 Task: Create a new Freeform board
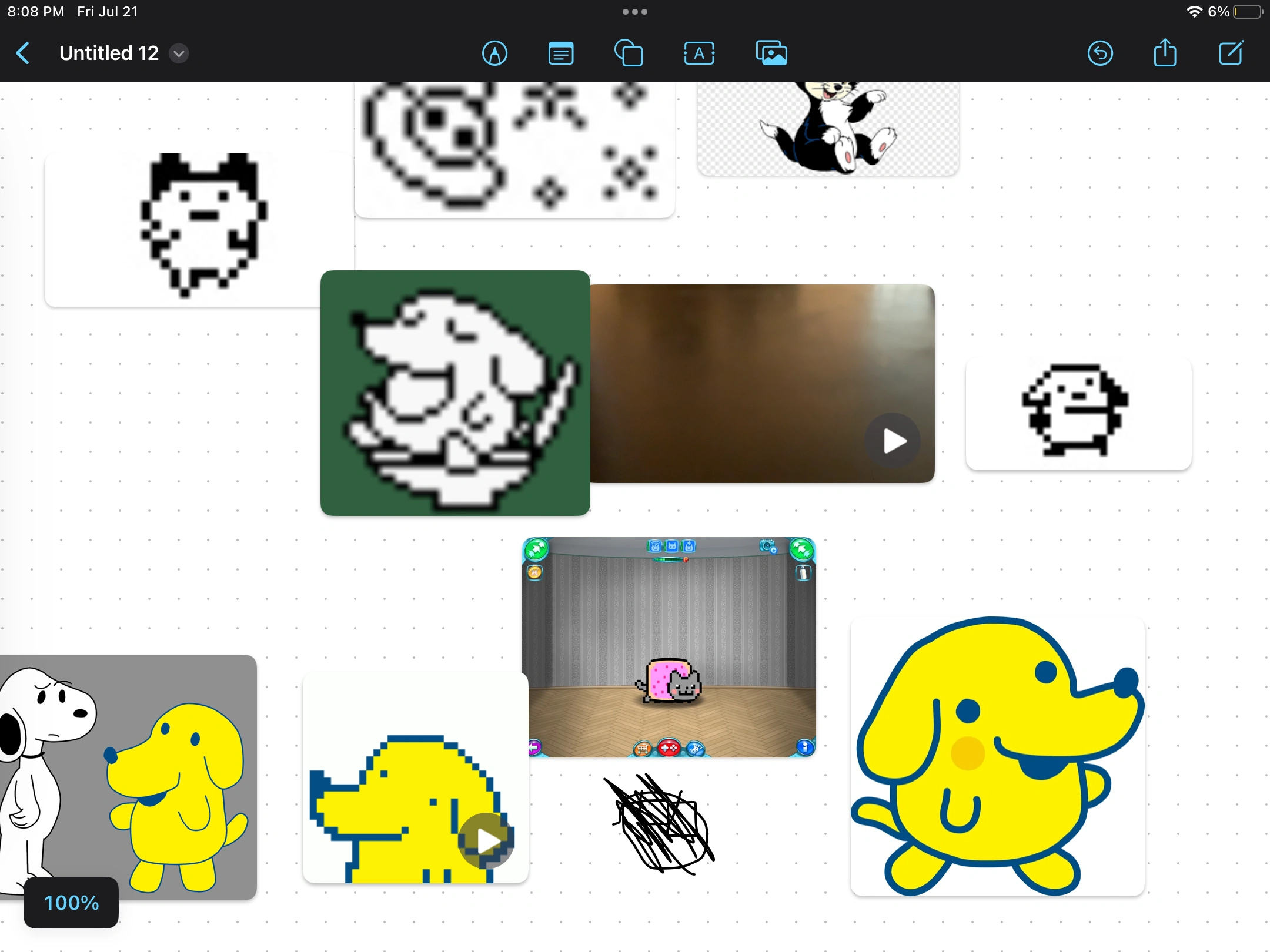(1231, 53)
